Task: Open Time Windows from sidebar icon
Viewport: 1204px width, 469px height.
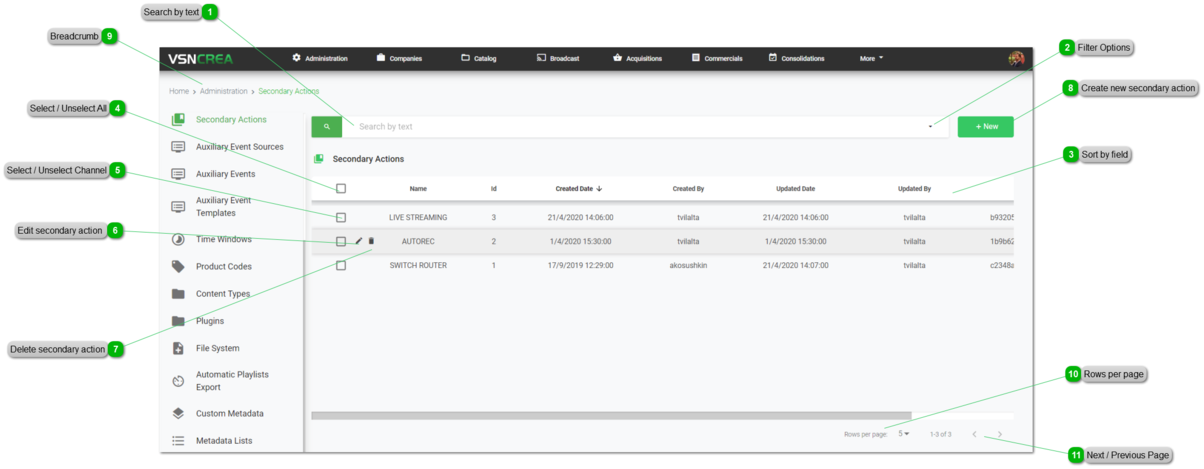Action: [178, 240]
